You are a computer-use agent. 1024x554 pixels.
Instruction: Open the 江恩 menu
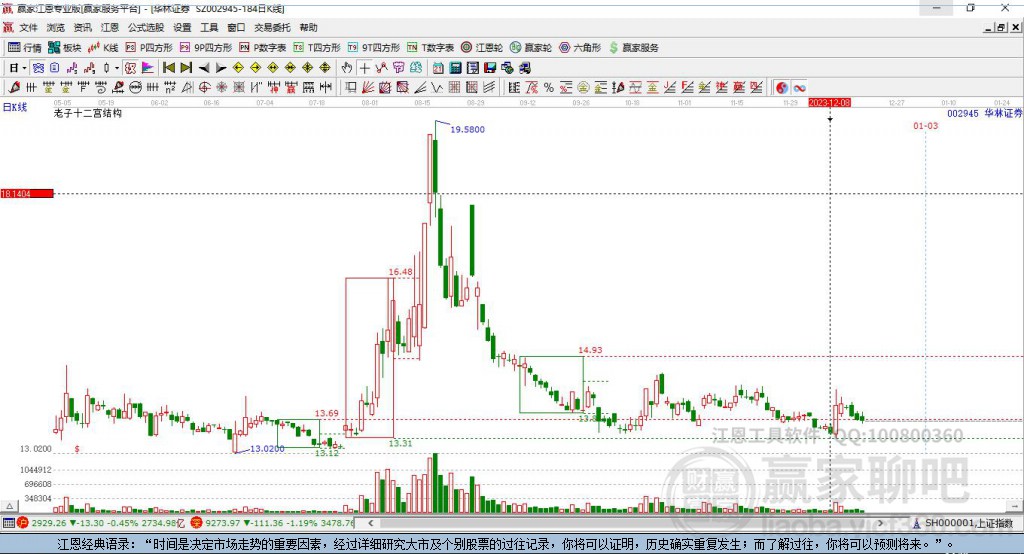110,27
